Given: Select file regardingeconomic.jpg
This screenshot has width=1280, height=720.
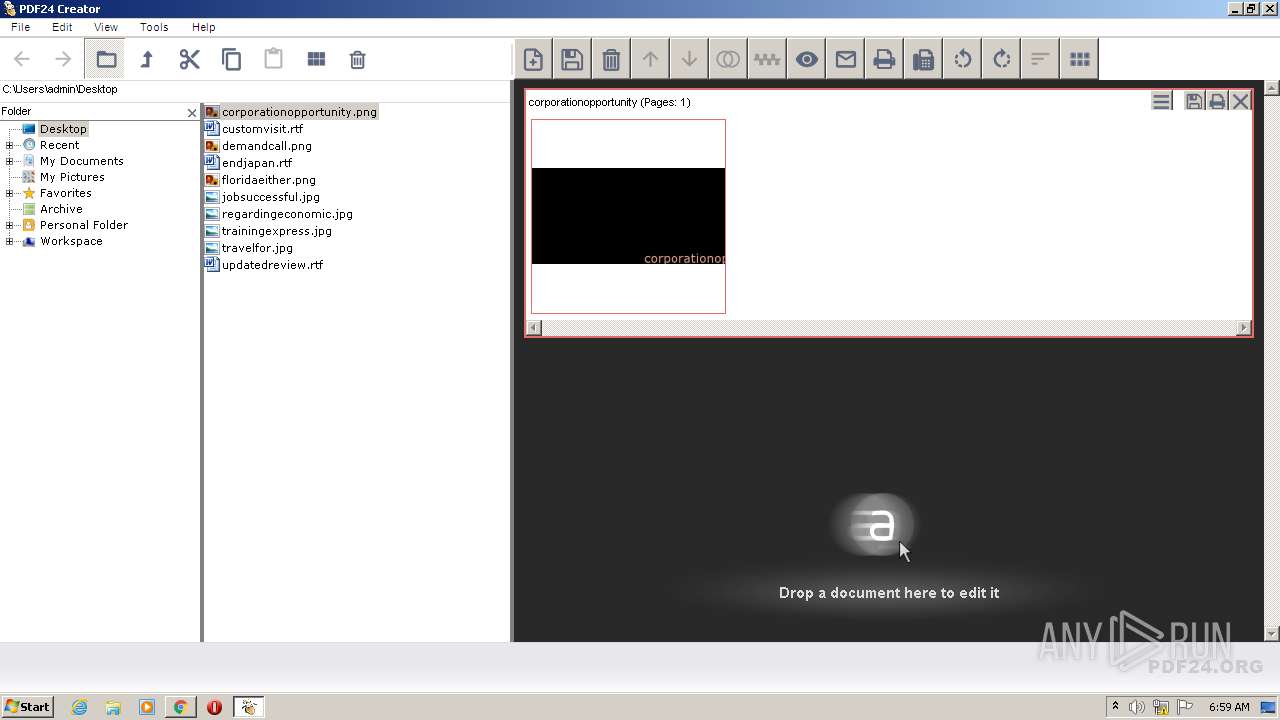Looking at the screenshot, I should [x=279, y=214].
